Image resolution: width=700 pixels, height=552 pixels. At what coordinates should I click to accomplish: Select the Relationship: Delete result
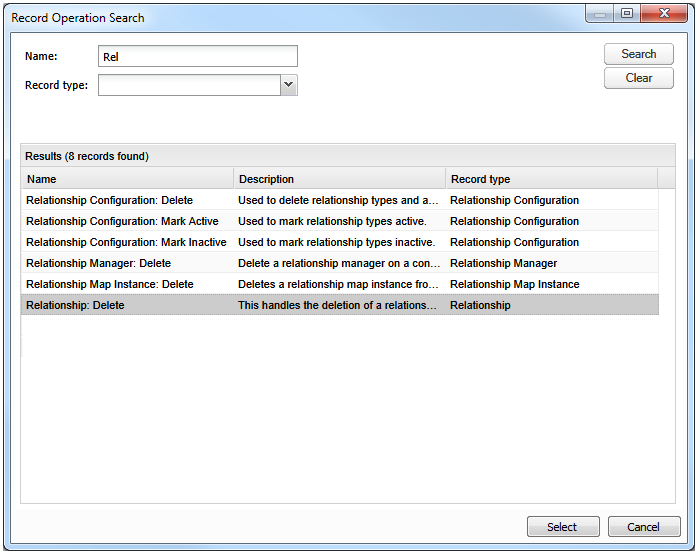point(340,305)
